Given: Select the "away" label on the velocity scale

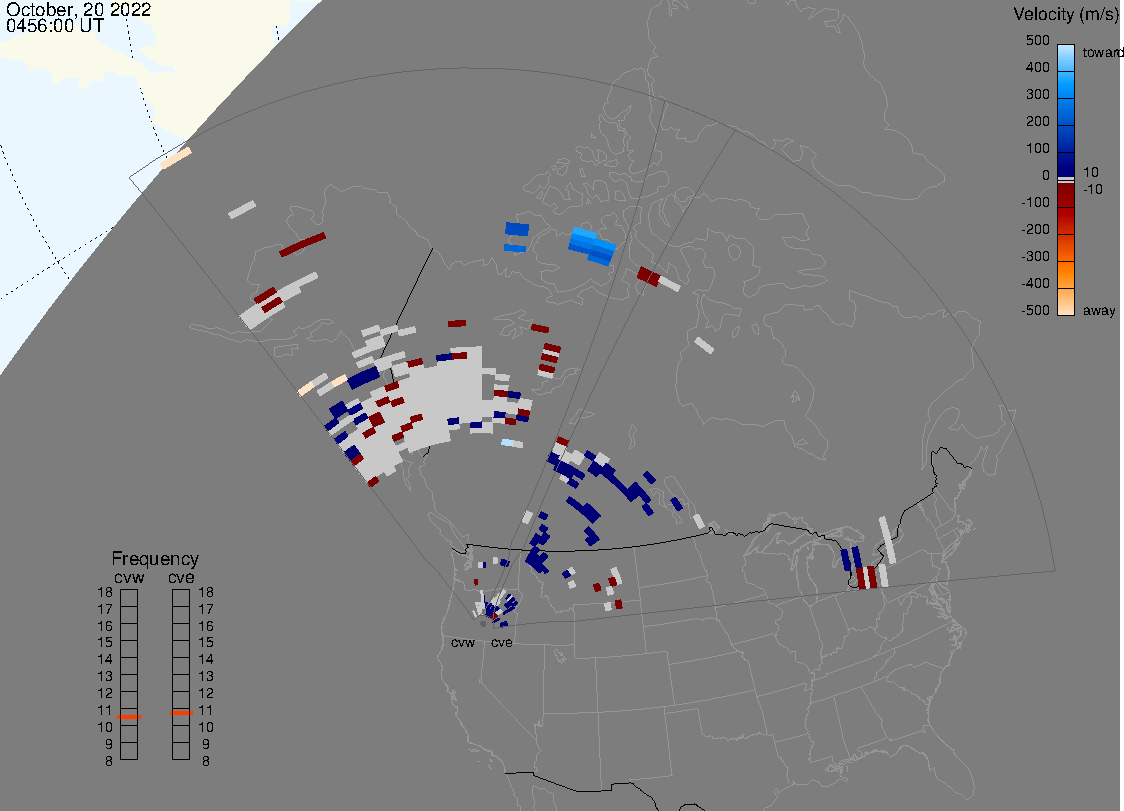Looking at the screenshot, I should click(x=1099, y=310).
